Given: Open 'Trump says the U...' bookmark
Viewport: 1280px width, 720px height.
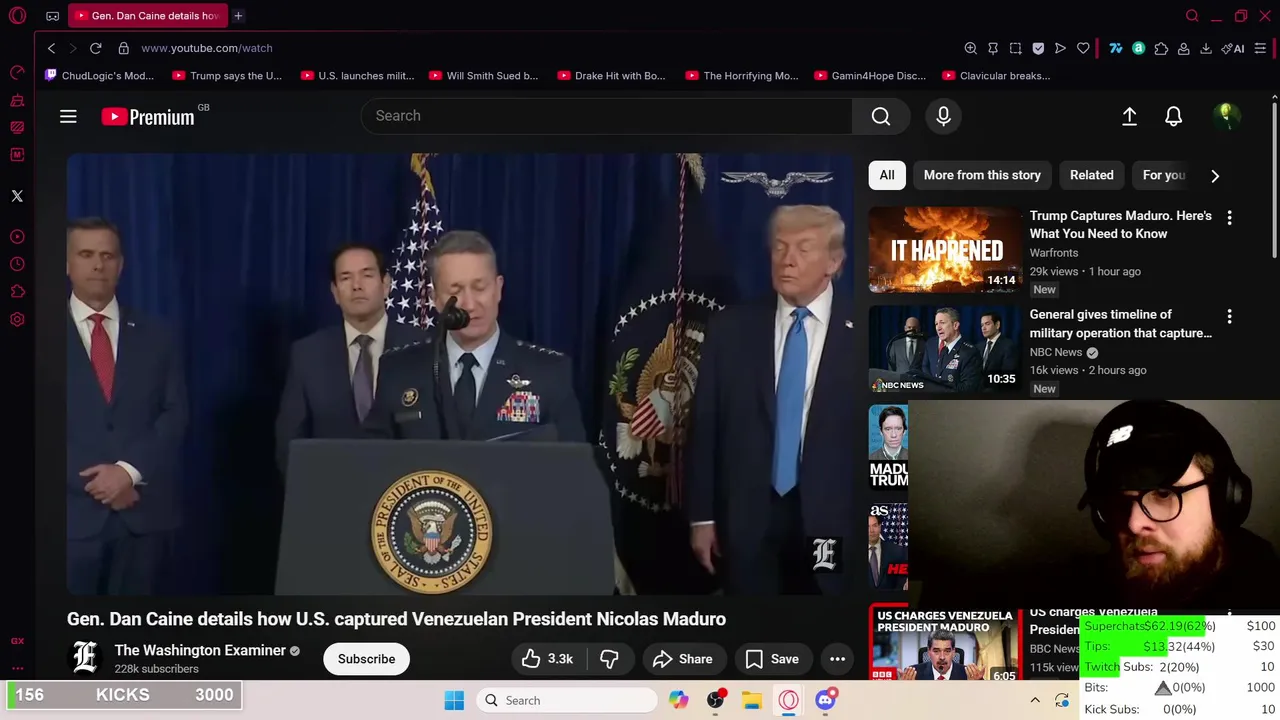Looking at the screenshot, I should tap(227, 76).
